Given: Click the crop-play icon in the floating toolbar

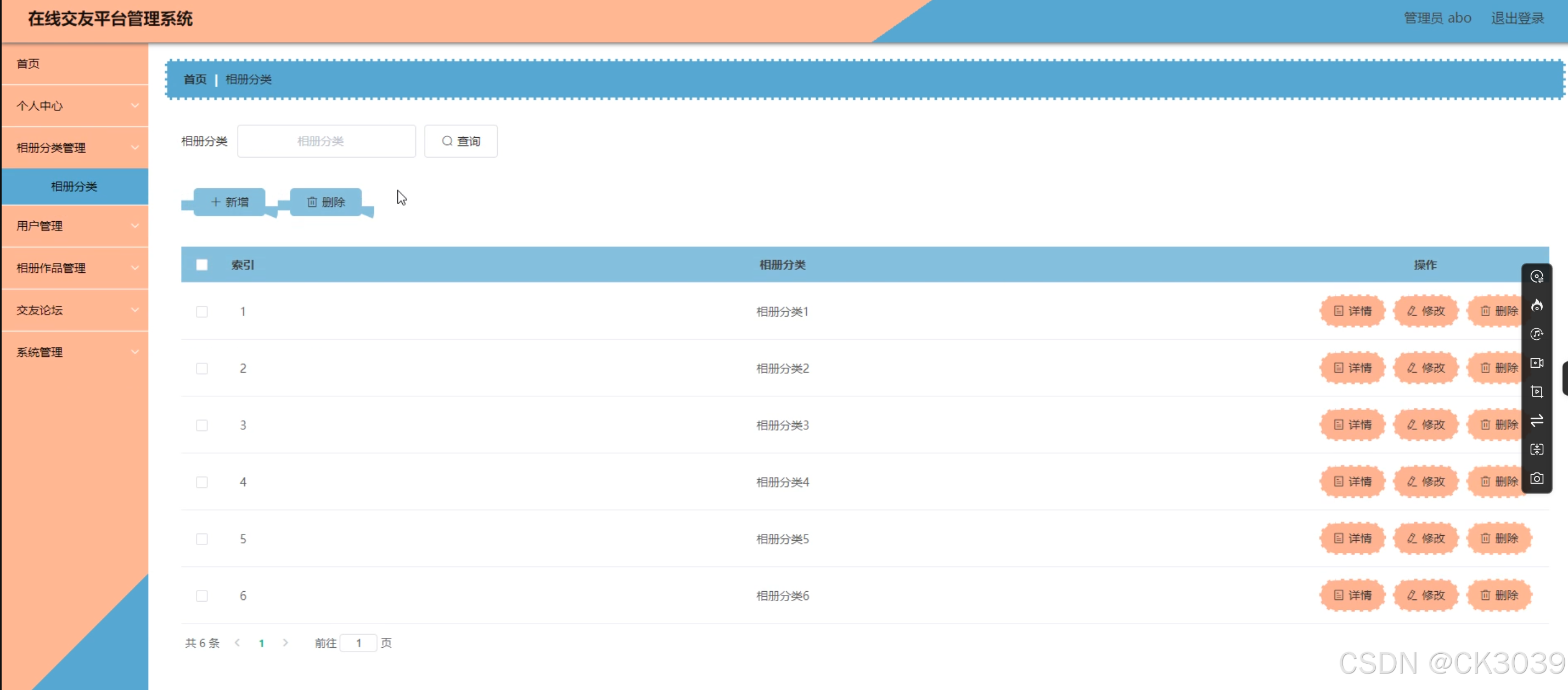Looking at the screenshot, I should (x=1536, y=391).
